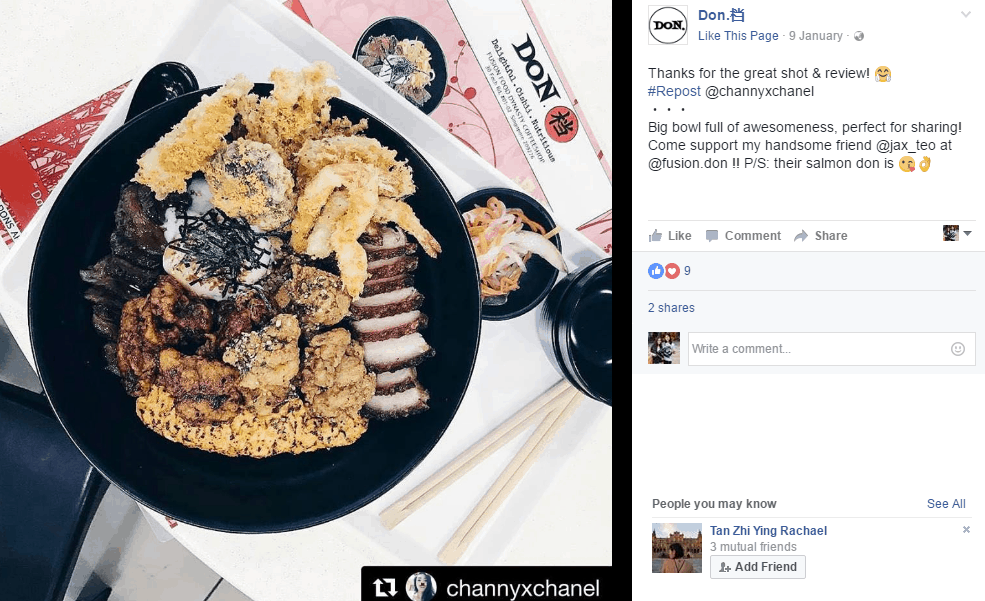The height and width of the screenshot is (601, 985).
Task: Open the 2 shares link
Action: (x=671, y=308)
